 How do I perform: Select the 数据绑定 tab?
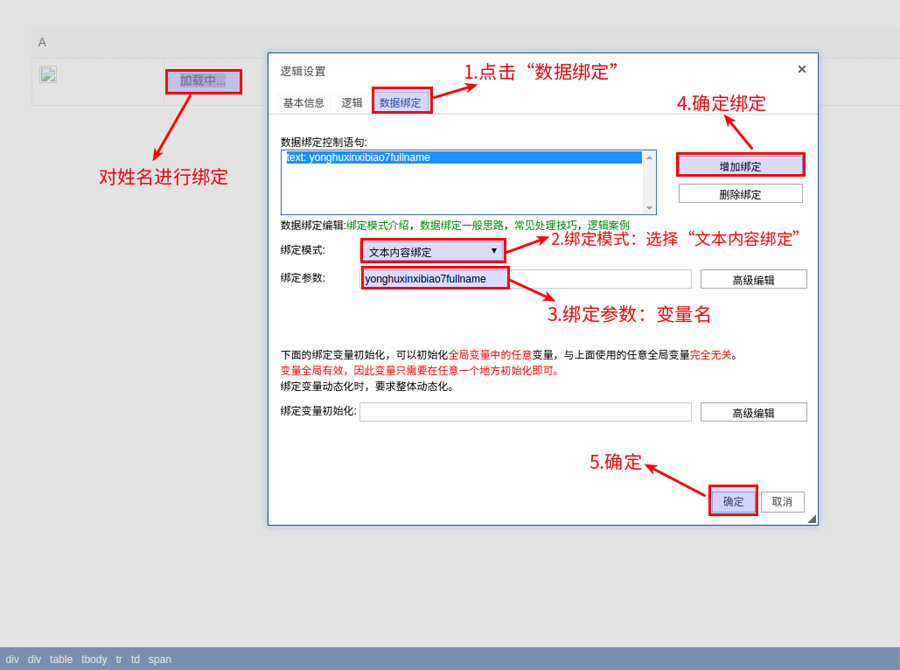pos(401,102)
